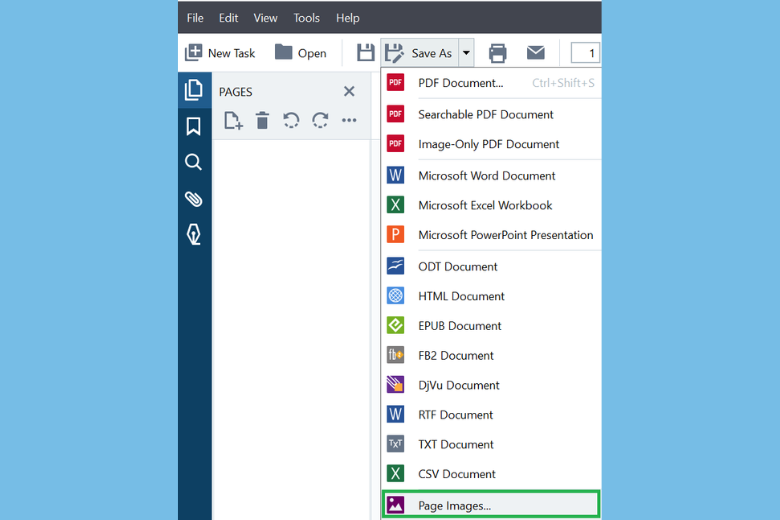780x520 pixels.
Task: Open the File menu
Action: click(x=195, y=18)
